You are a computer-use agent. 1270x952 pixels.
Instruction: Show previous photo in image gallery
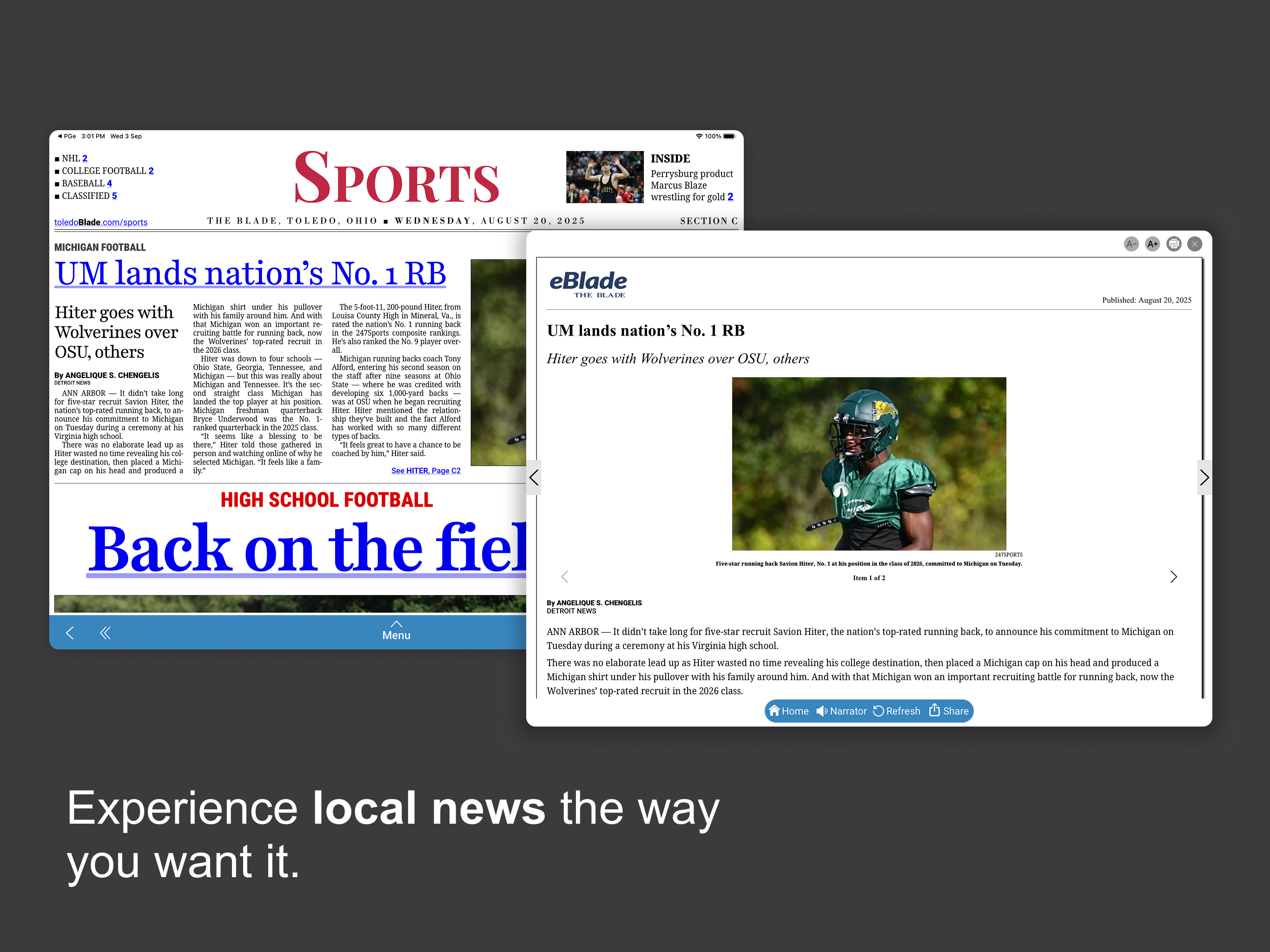point(565,576)
